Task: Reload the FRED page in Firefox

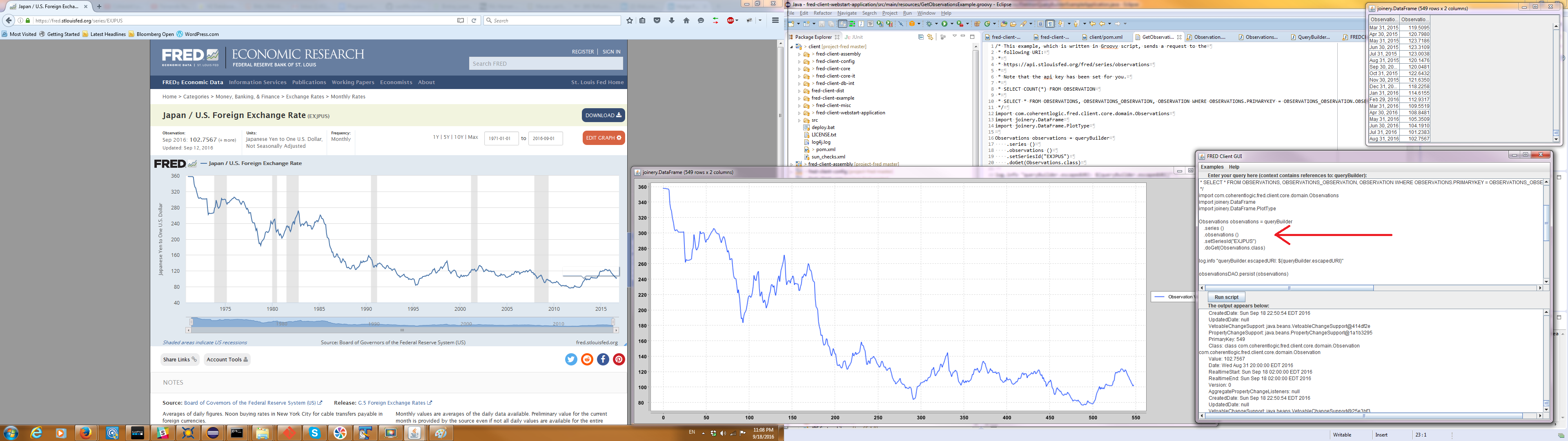Action: tap(474, 20)
